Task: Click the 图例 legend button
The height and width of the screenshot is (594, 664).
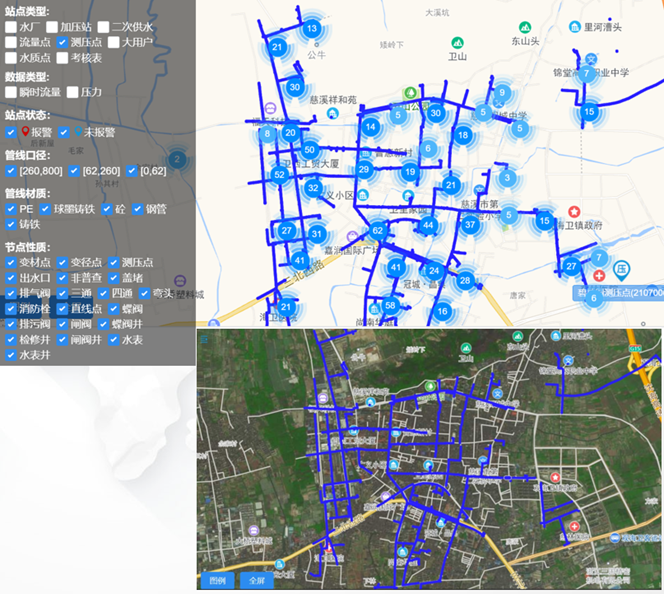Action: [217, 580]
